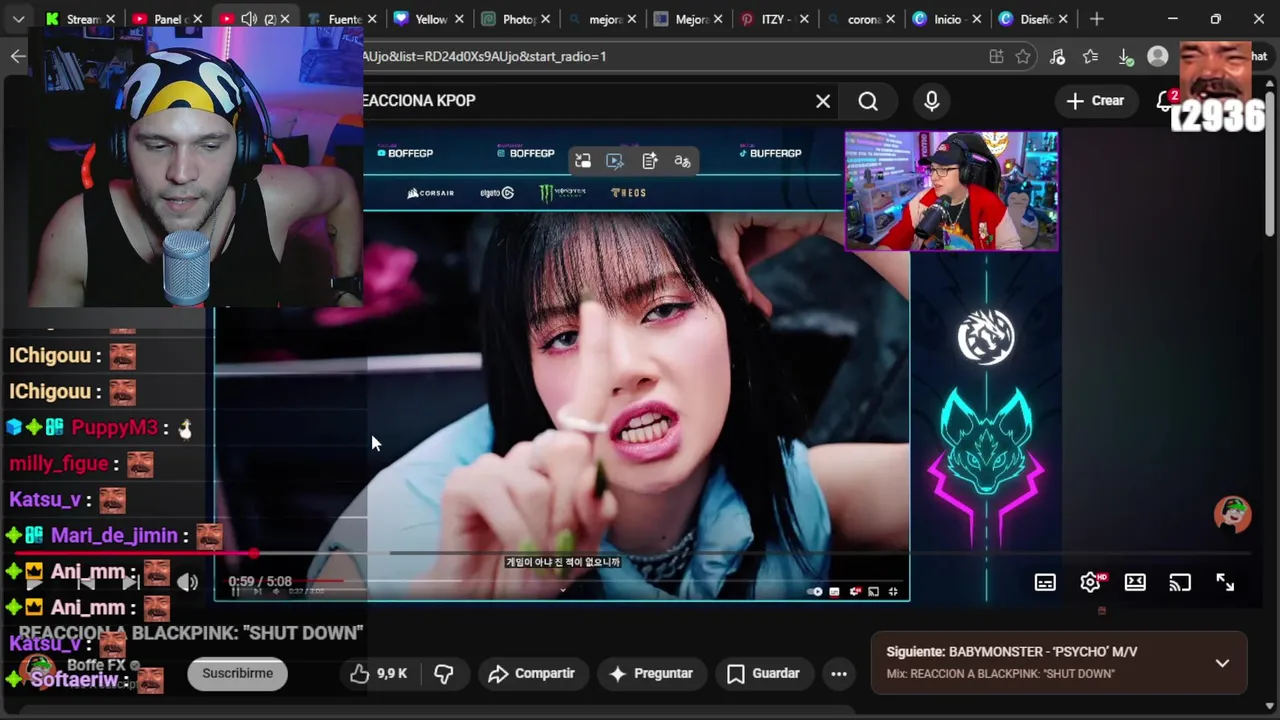The height and width of the screenshot is (720, 1280).
Task: Share the video via Compartir
Action: [x=531, y=674]
